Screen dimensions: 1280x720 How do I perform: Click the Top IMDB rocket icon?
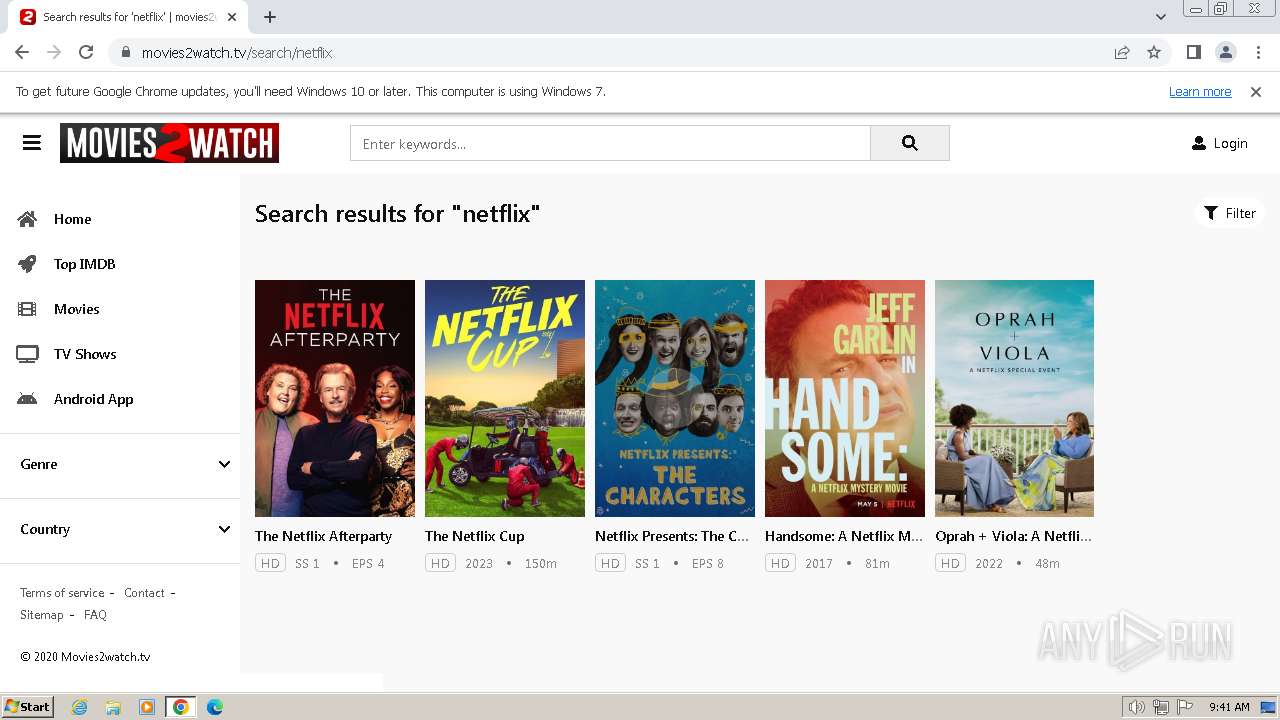27,264
